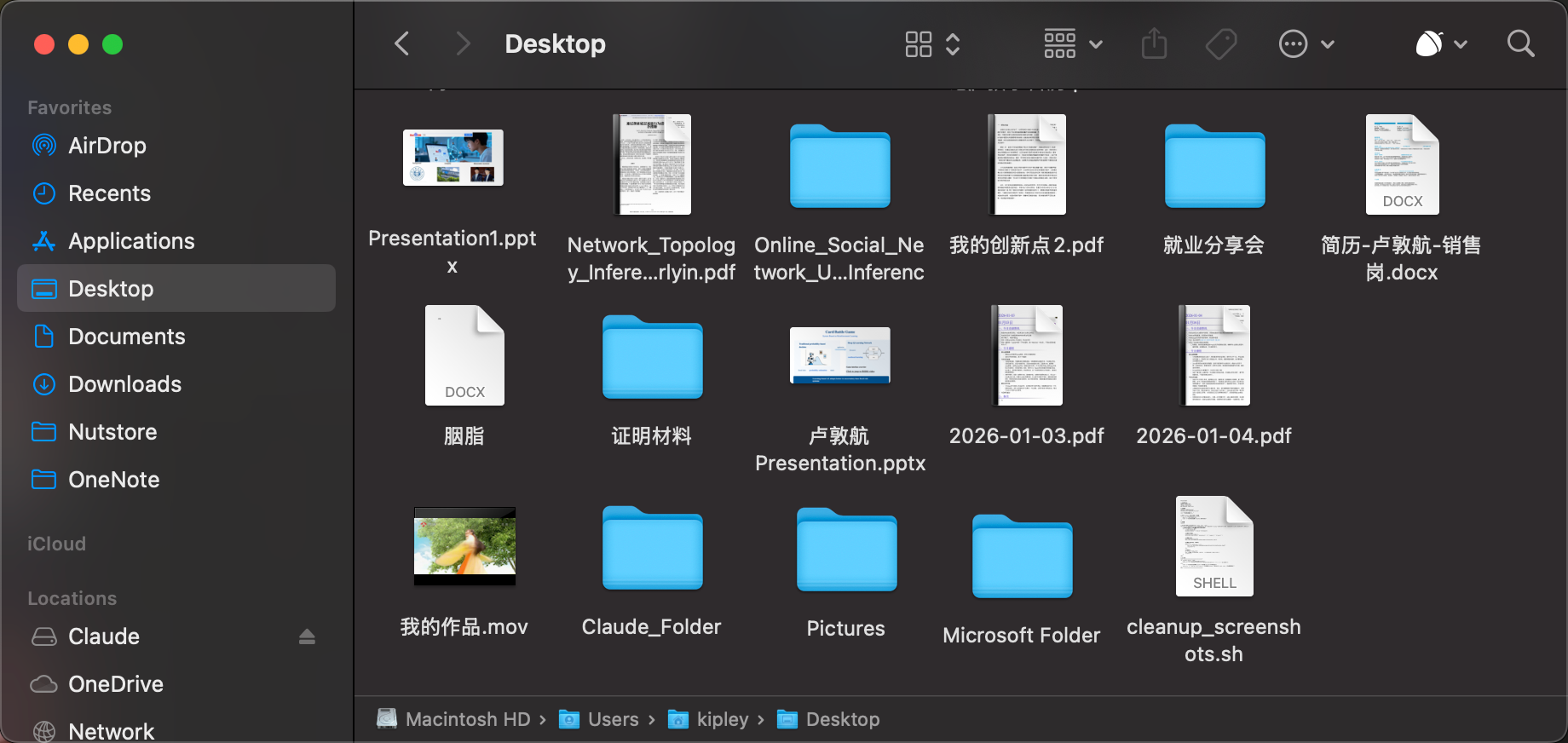Select the Presentation1.pptx thumbnail

click(x=453, y=158)
